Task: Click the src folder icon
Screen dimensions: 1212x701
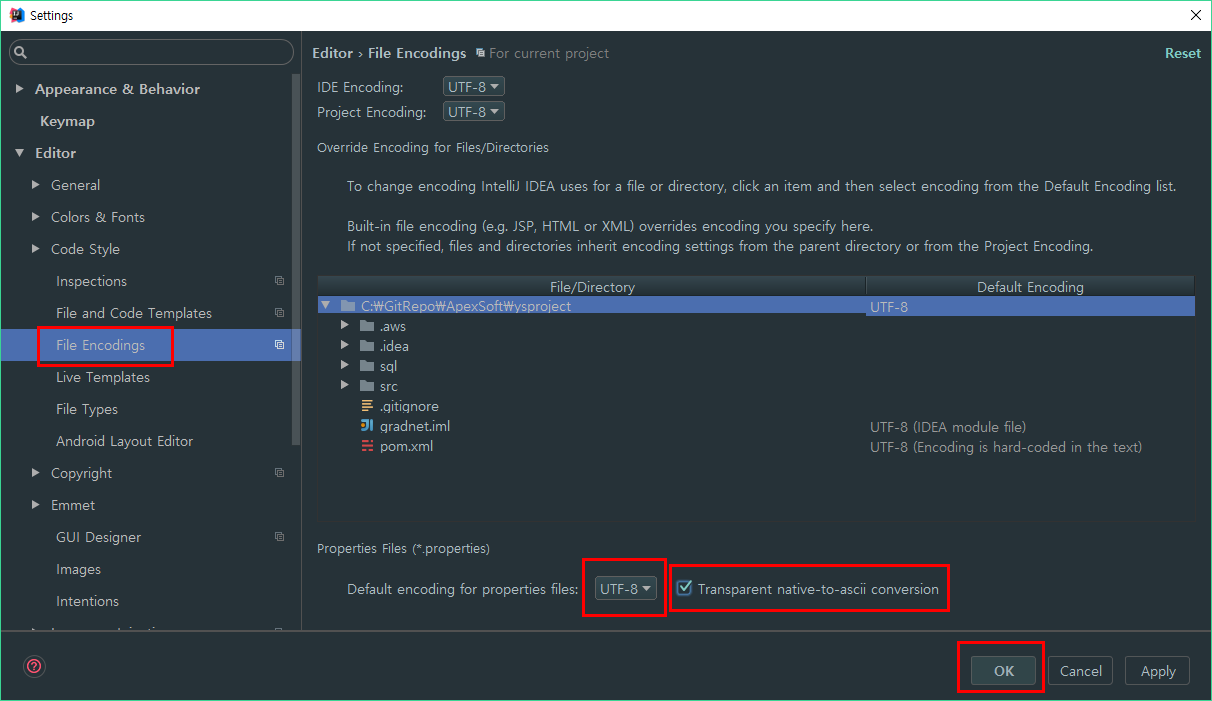Action: (367, 386)
